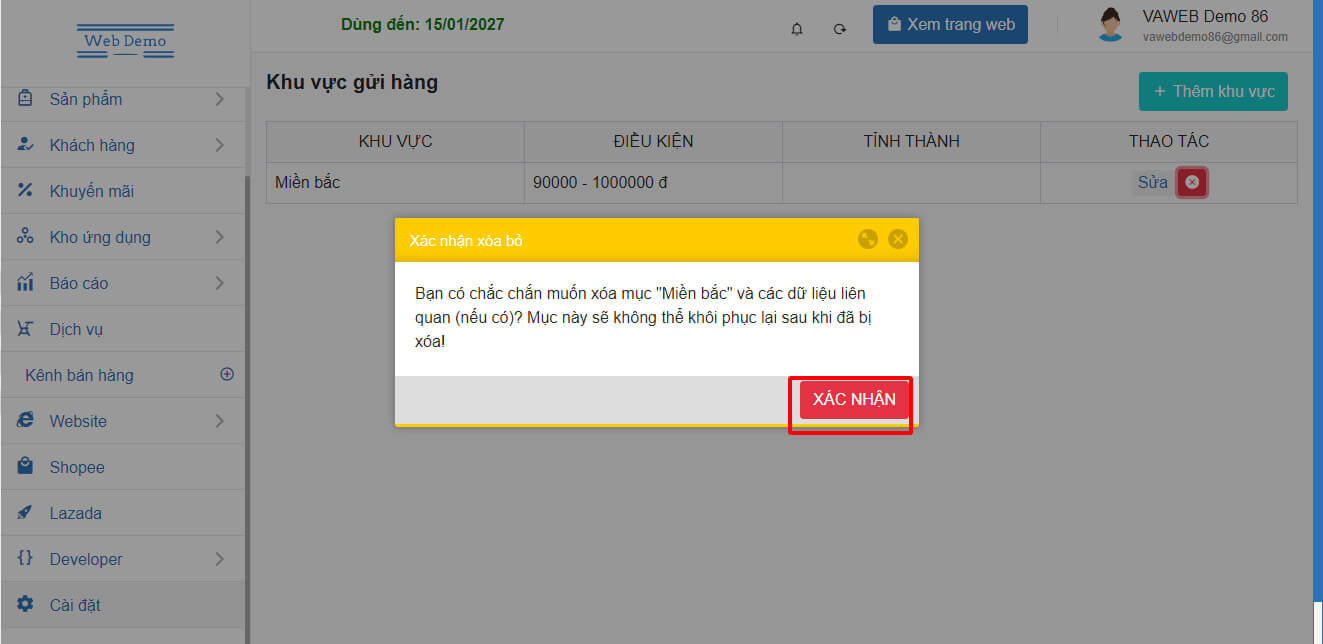Click the Cài đặt gear icon

26,604
